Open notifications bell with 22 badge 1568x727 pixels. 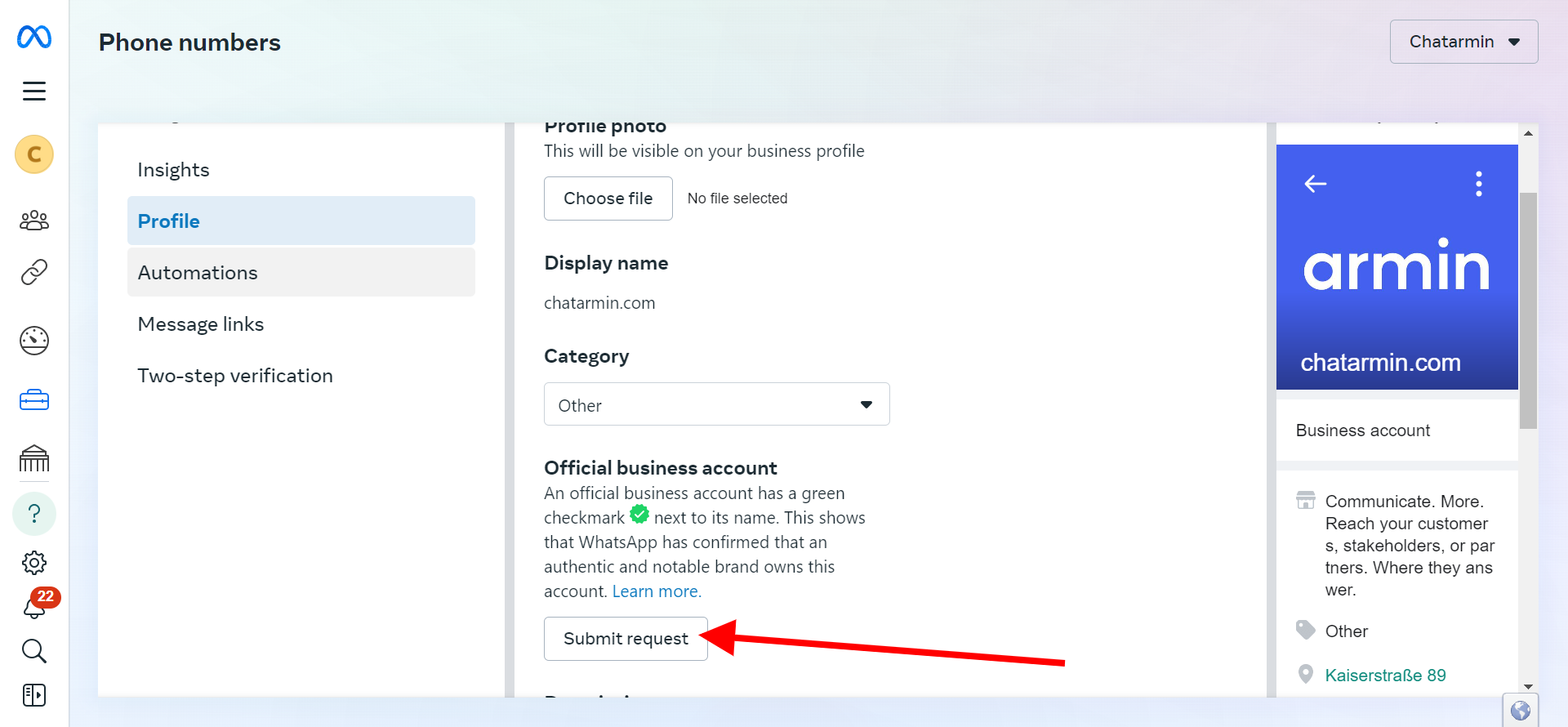tap(34, 608)
